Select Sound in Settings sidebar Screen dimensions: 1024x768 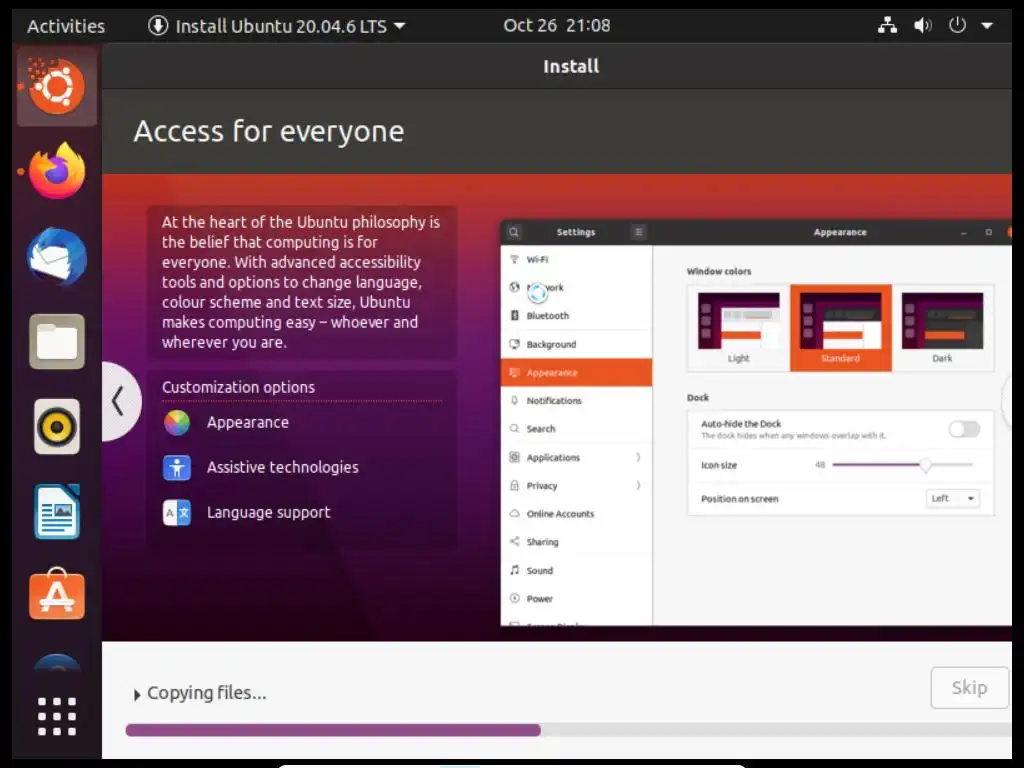577,570
